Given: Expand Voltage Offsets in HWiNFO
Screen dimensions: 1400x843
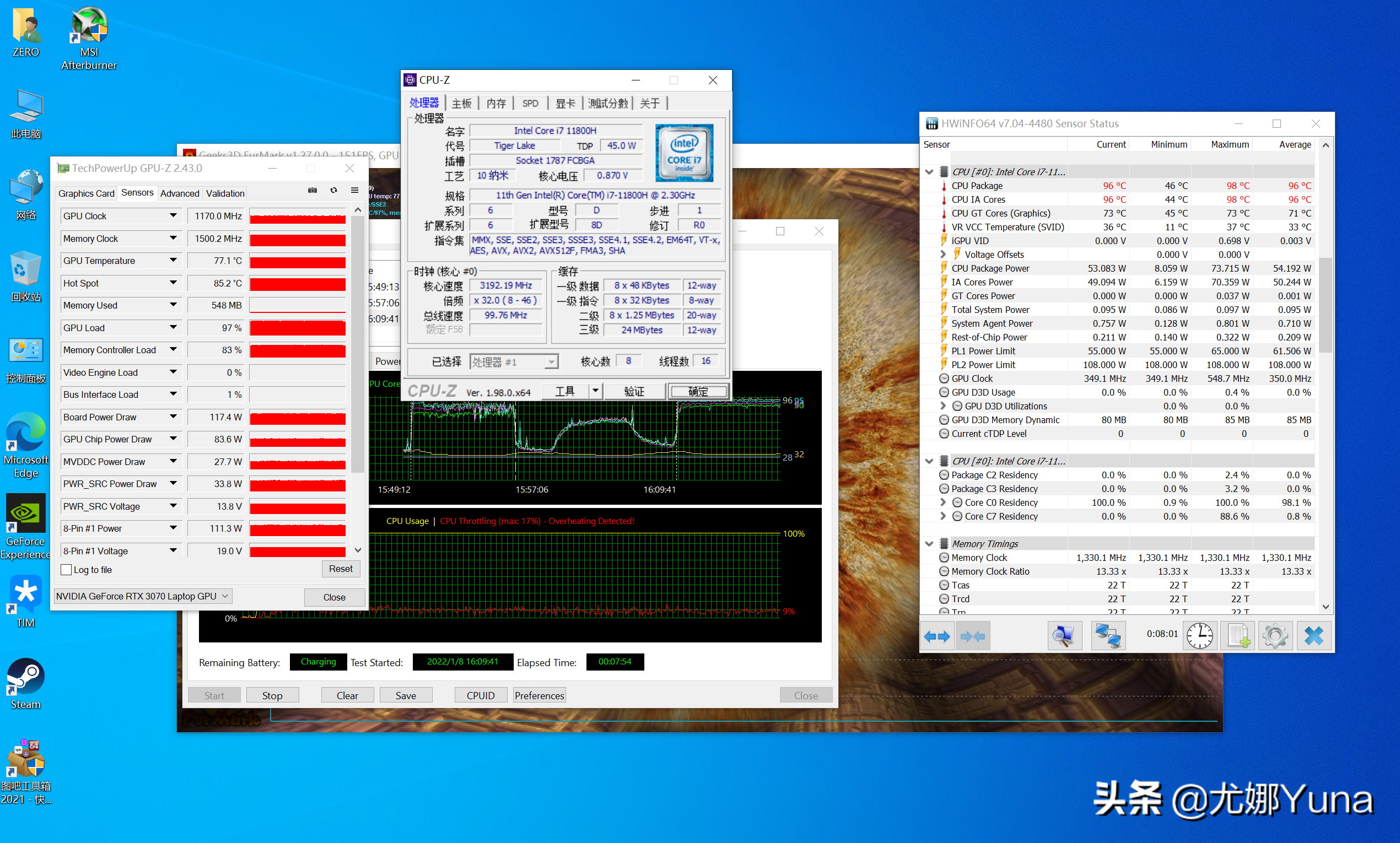Looking at the screenshot, I should click(x=943, y=255).
